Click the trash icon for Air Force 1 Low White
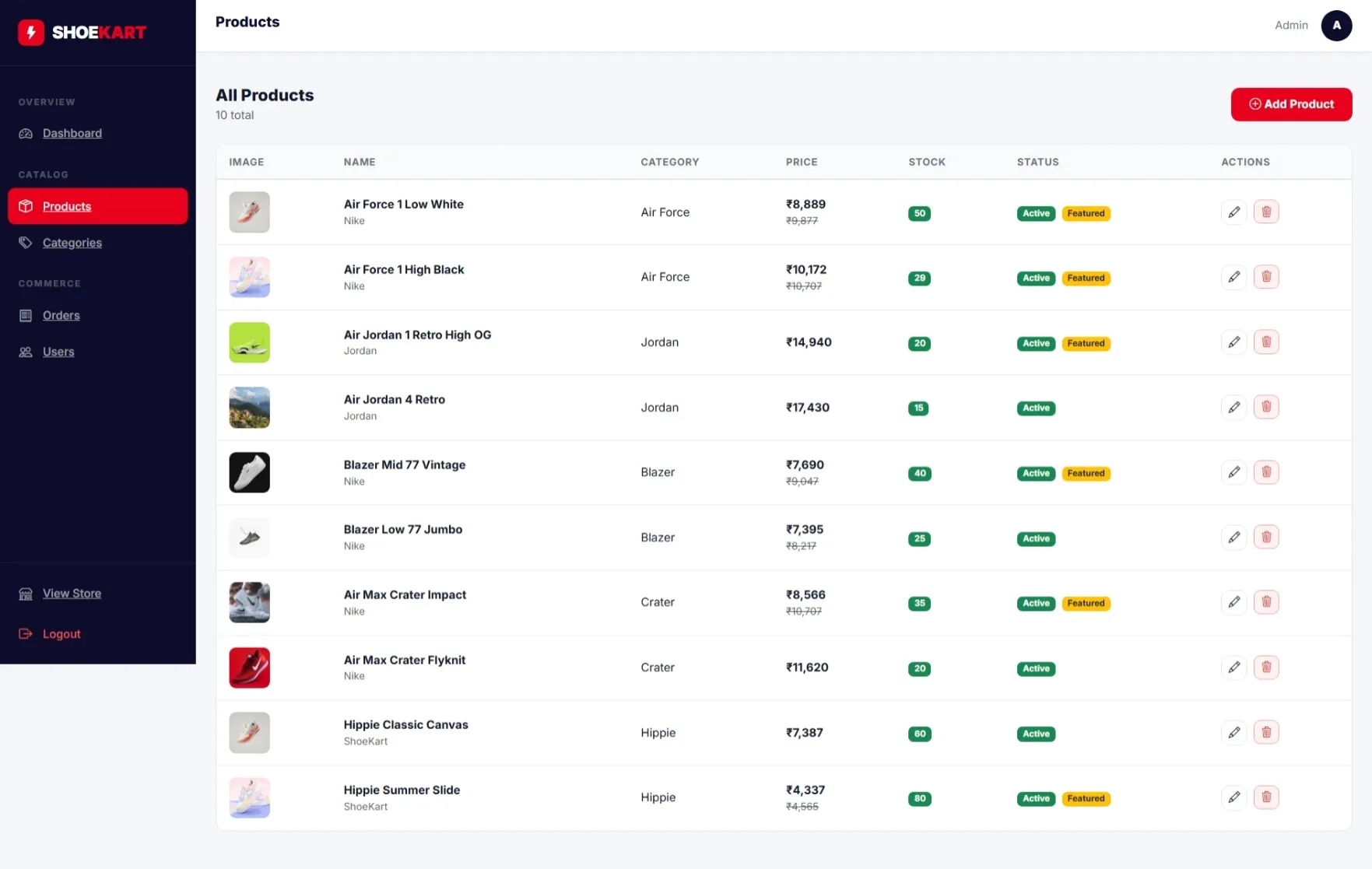1372x869 pixels. [1266, 212]
